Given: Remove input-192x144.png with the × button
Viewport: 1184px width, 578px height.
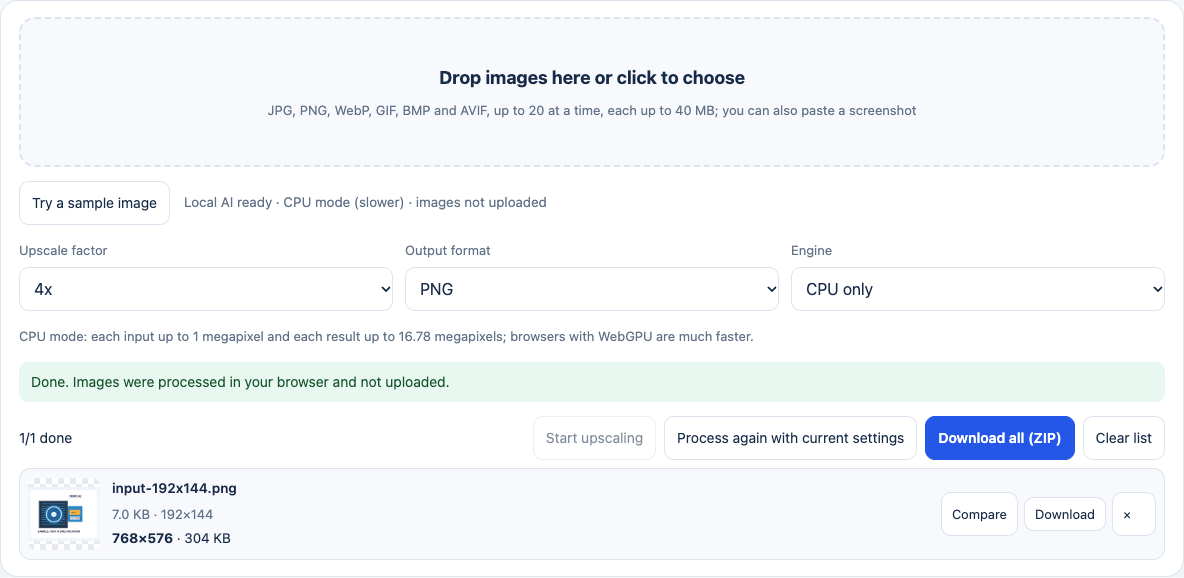Looking at the screenshot, I should 1133,515.
